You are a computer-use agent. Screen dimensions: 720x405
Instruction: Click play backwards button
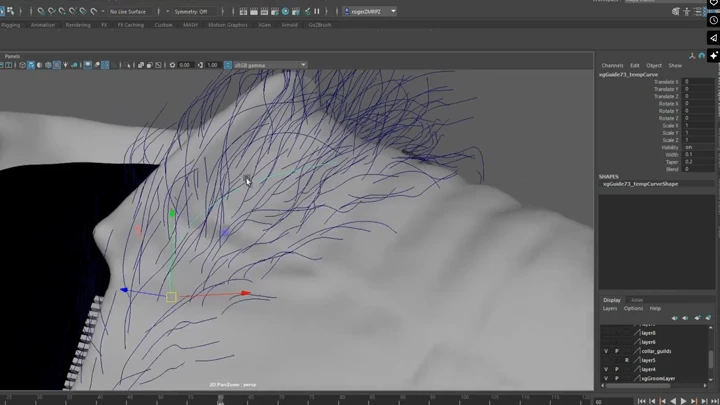tap(673, 401)
